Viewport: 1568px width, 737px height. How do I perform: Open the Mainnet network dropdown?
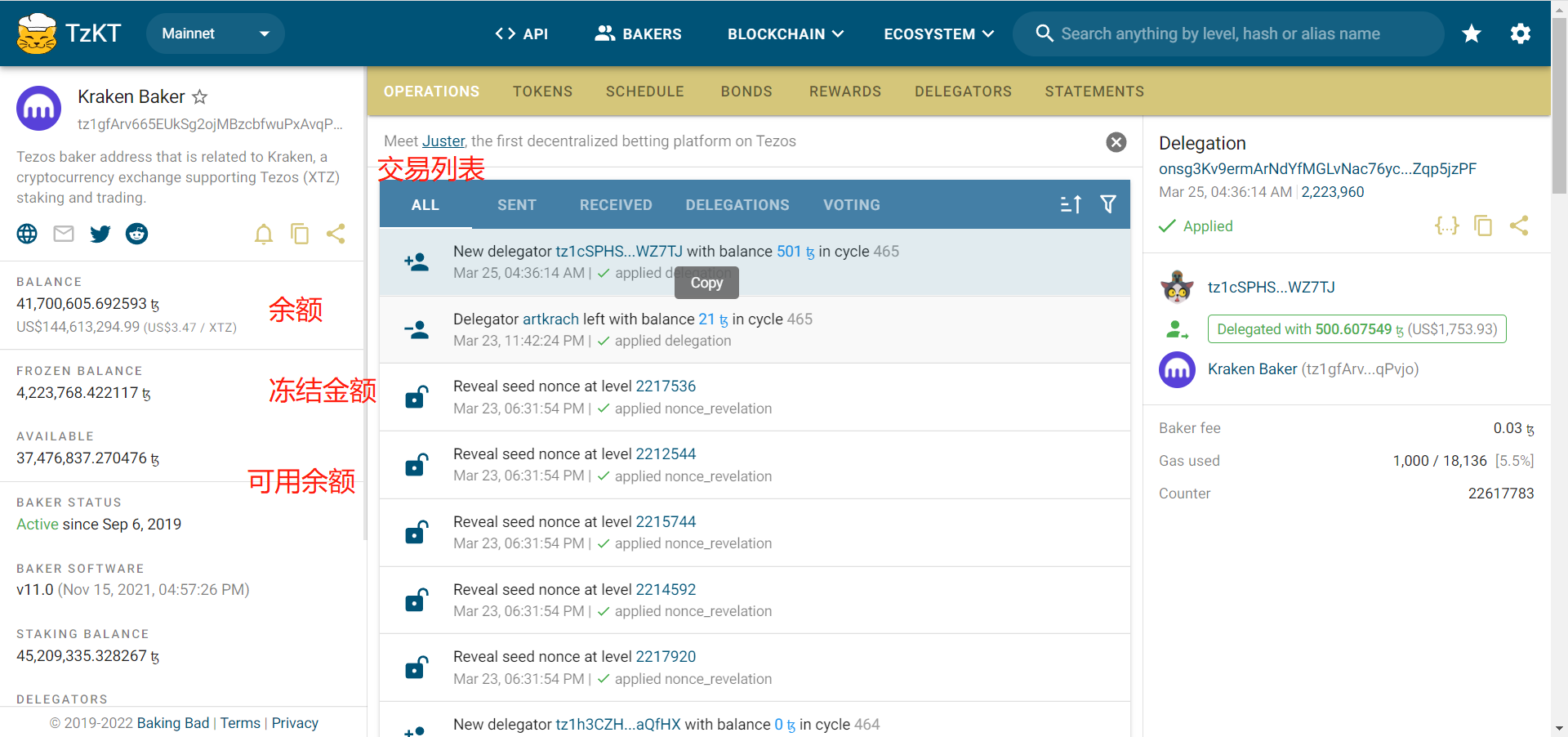(216, 33)
